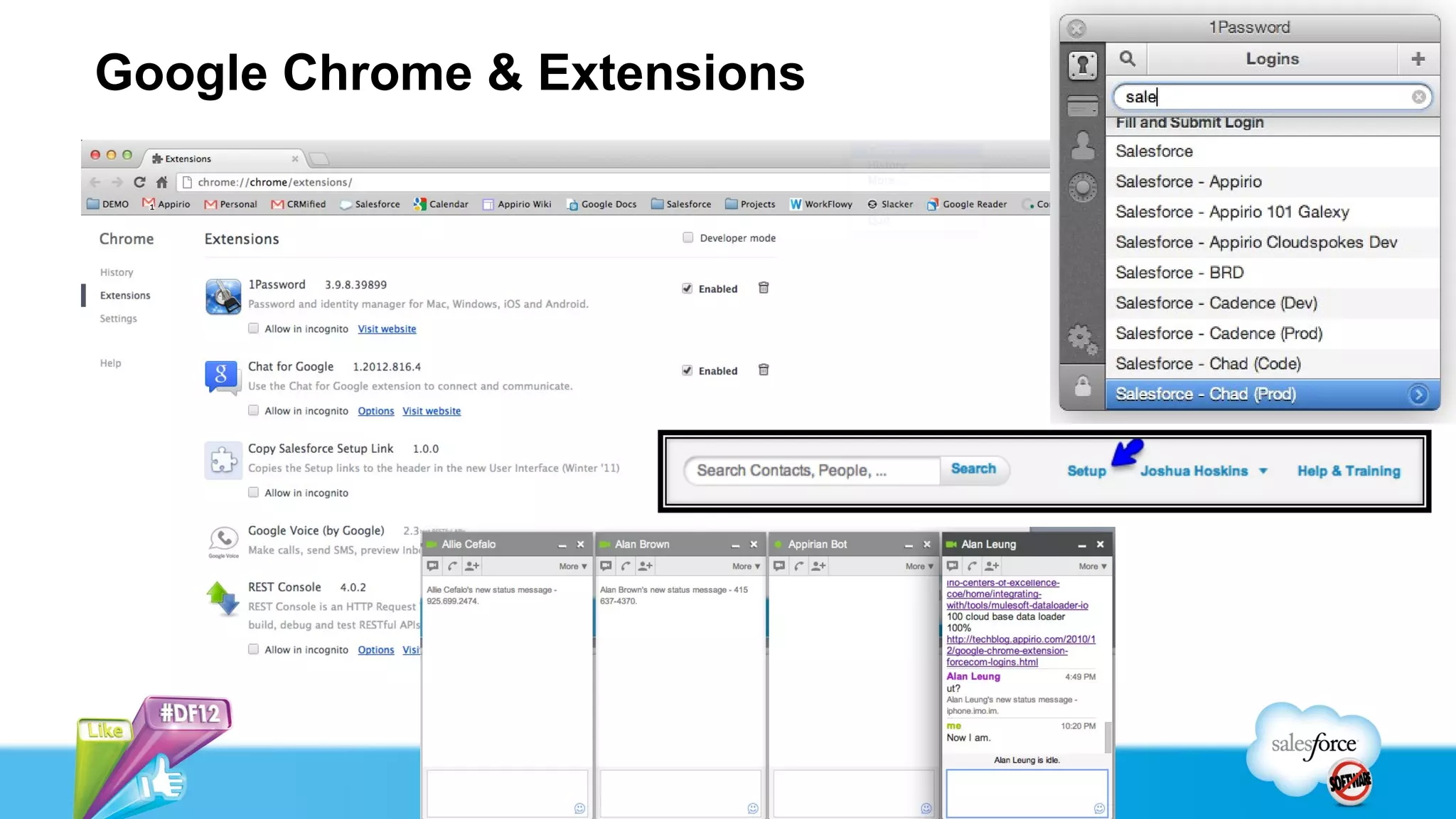Add a new login with plus button

pos(1418,59)
